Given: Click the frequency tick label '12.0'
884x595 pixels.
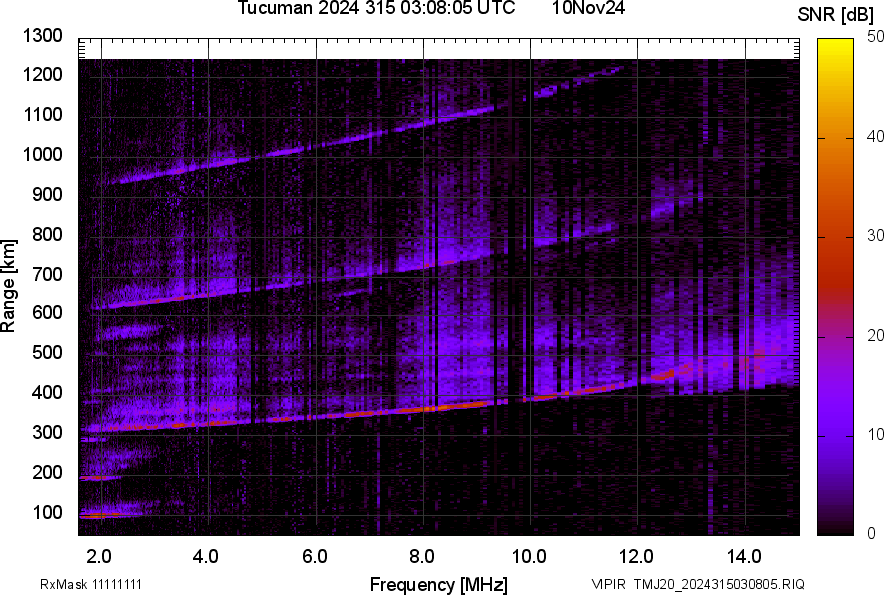Looking at the screenshot, I should click(636, 557).
